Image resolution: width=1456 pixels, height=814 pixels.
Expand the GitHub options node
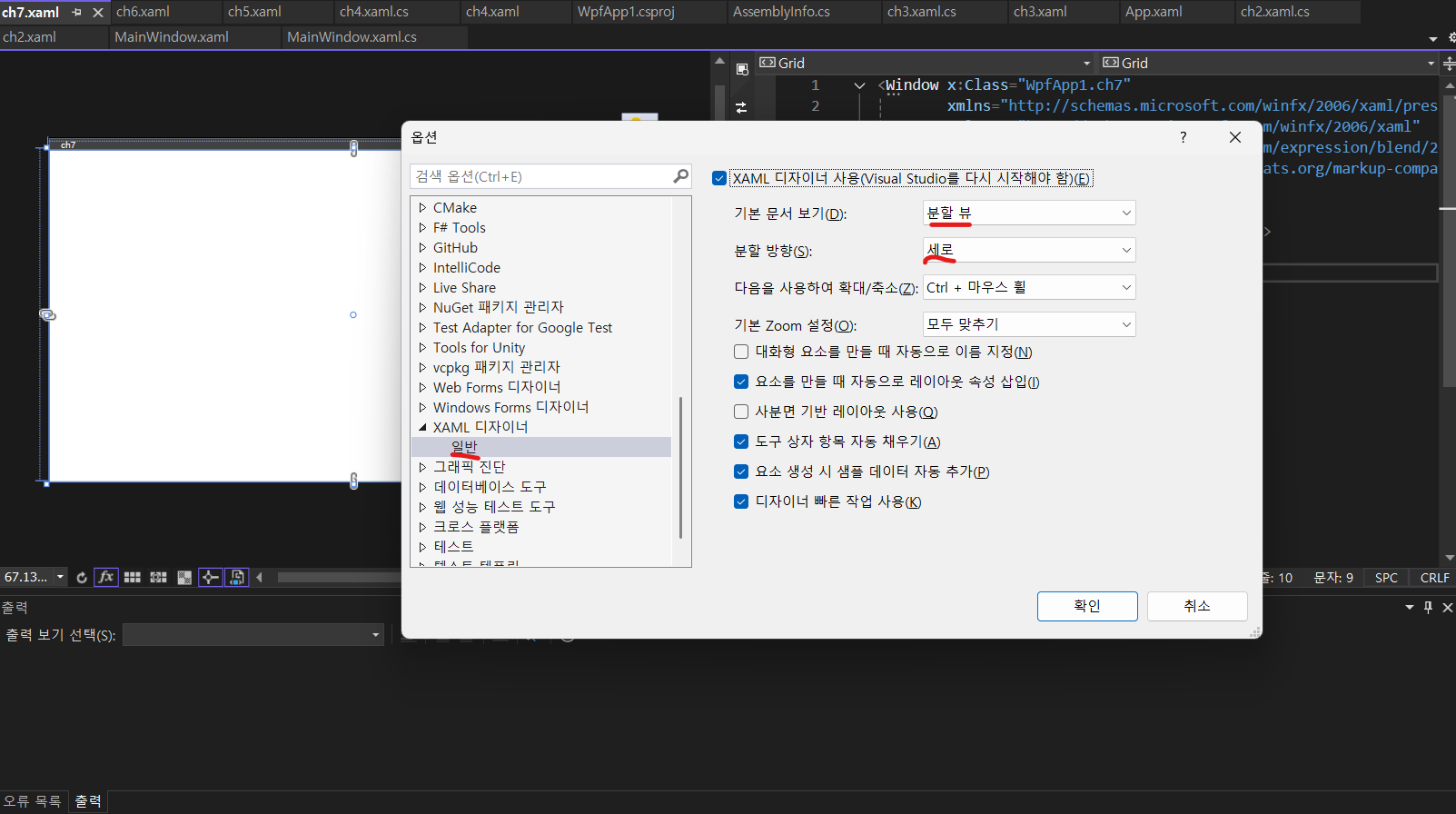tap(422, 247)
